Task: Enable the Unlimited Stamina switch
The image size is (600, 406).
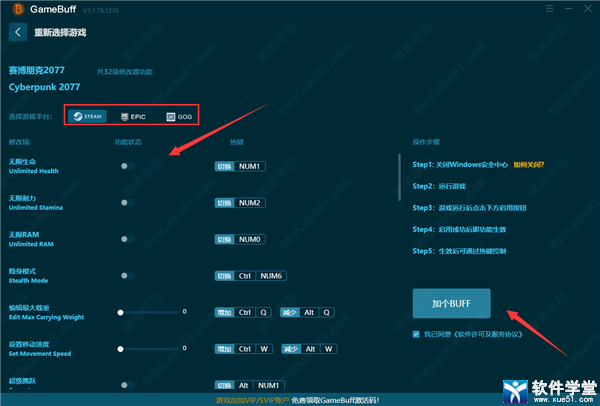Action: 127,202
